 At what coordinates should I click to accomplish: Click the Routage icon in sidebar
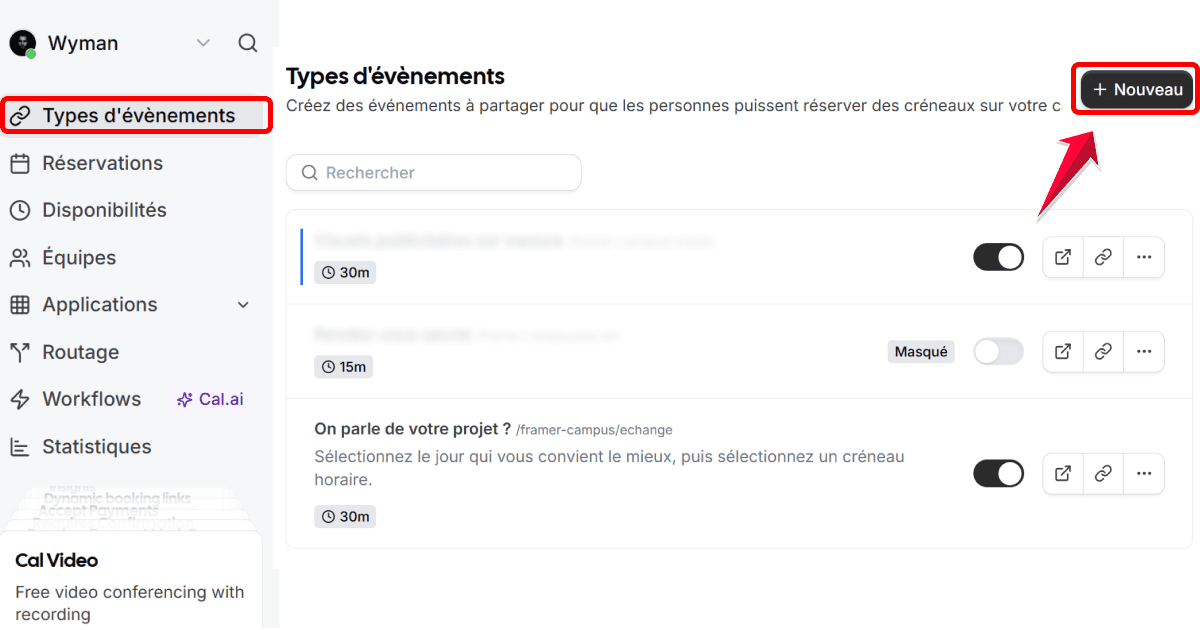(x=20, y=352)
